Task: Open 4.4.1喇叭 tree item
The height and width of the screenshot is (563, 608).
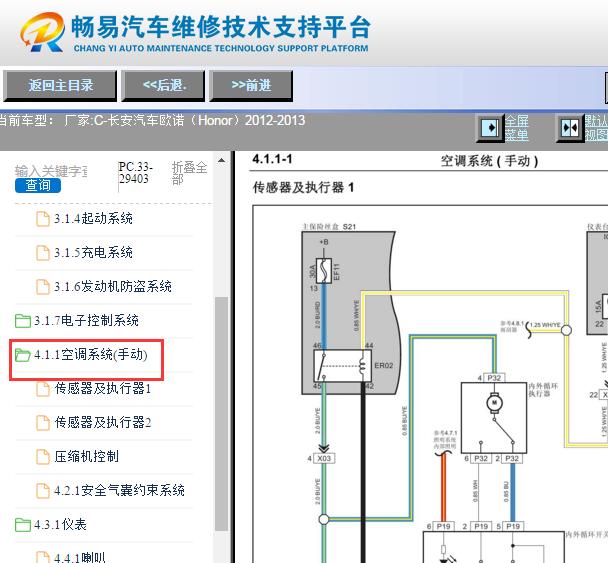Action: pyautogui.click(x=80, y=558)
